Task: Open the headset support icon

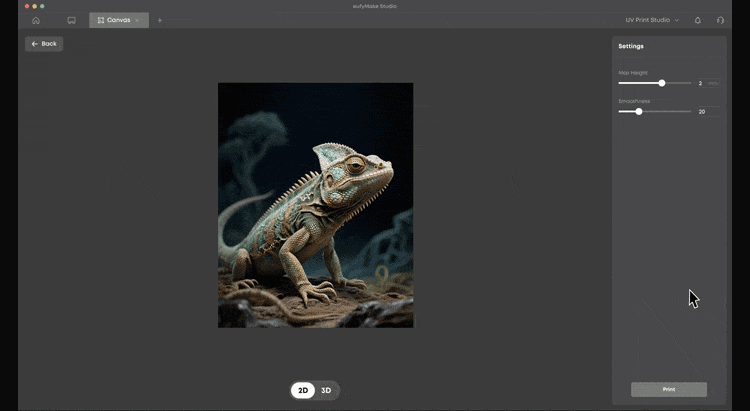Action: 721,20
